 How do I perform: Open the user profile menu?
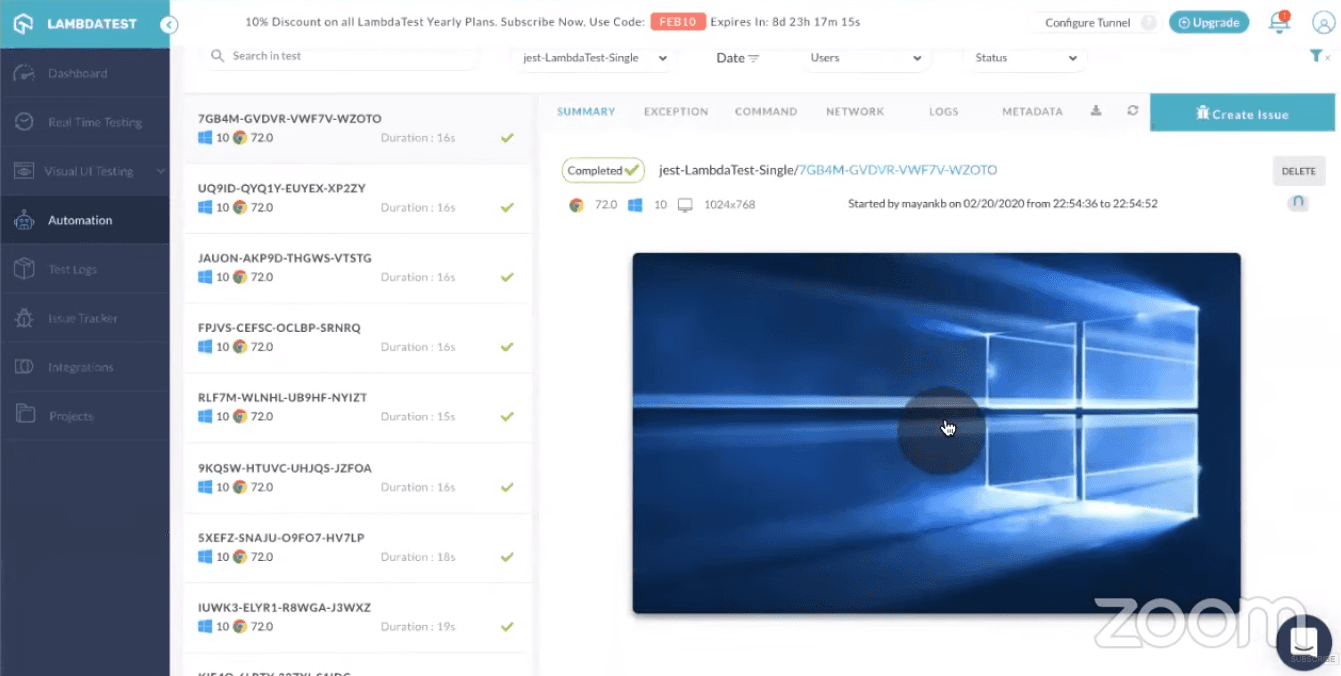click(1322, 22)
